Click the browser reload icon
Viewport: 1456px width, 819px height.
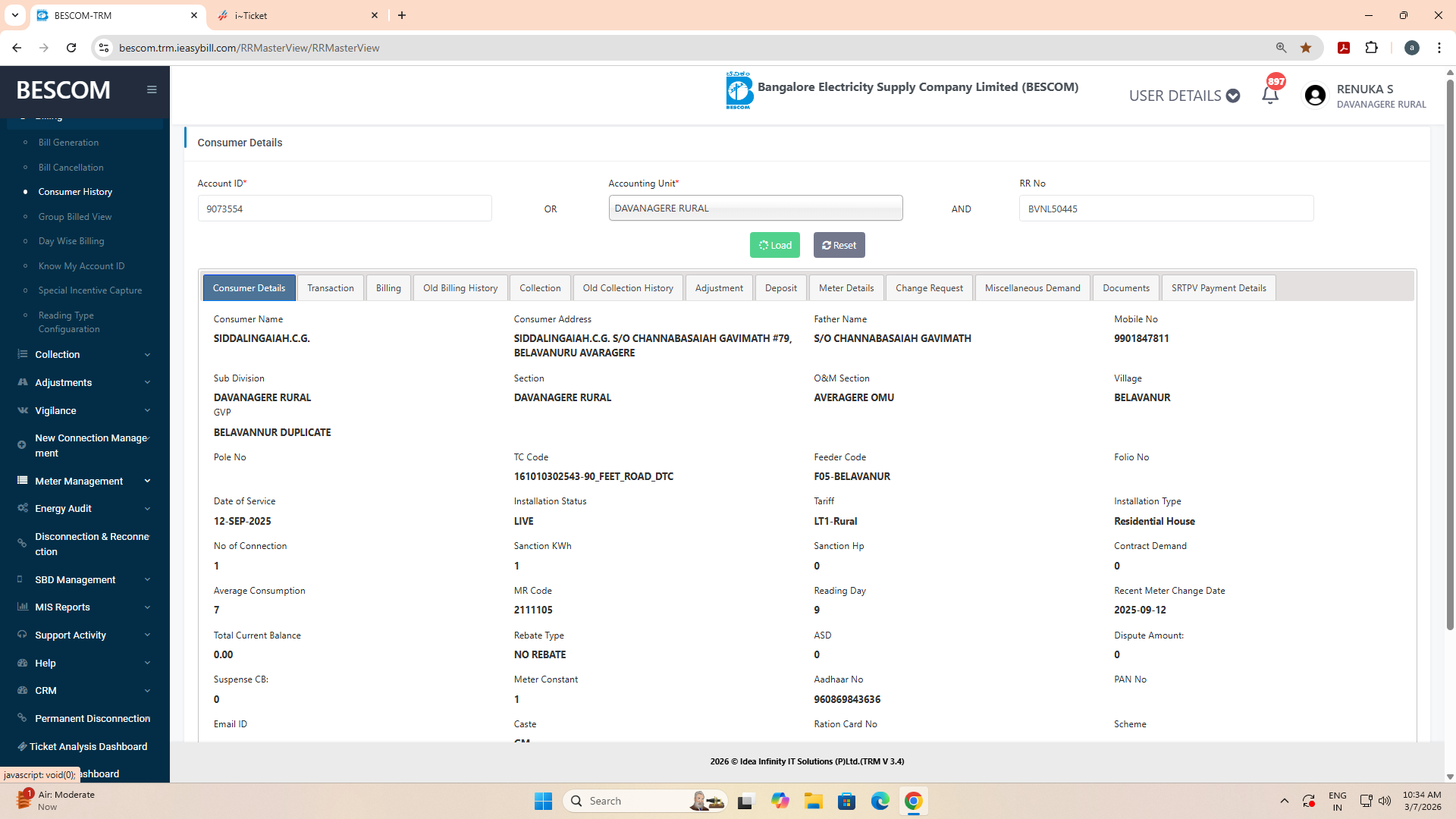coord(71,48)
